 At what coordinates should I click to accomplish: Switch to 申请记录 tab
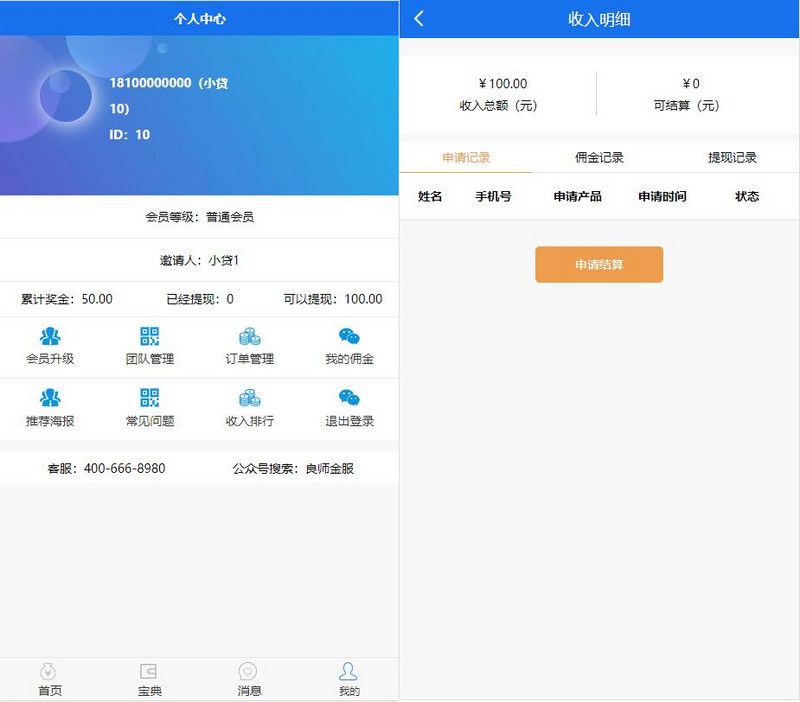pyautogui.click(x=466, y=158)
